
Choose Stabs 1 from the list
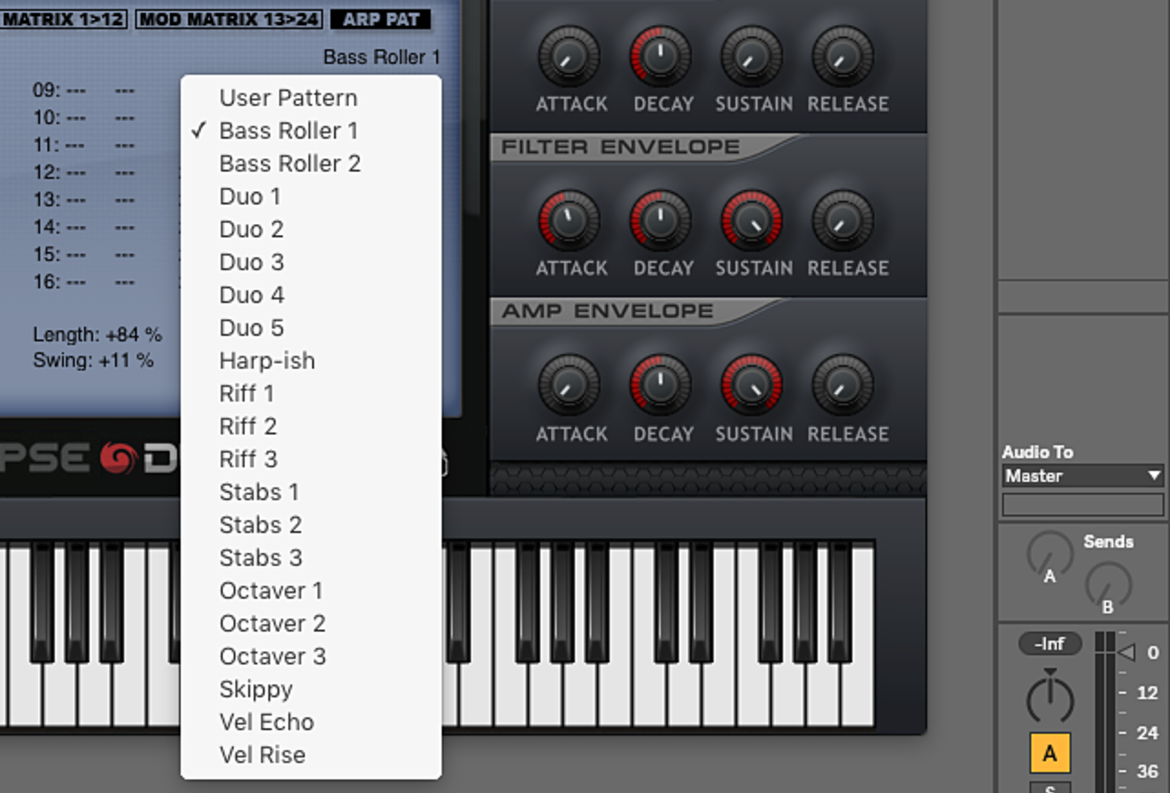click(x=311, y=492)
